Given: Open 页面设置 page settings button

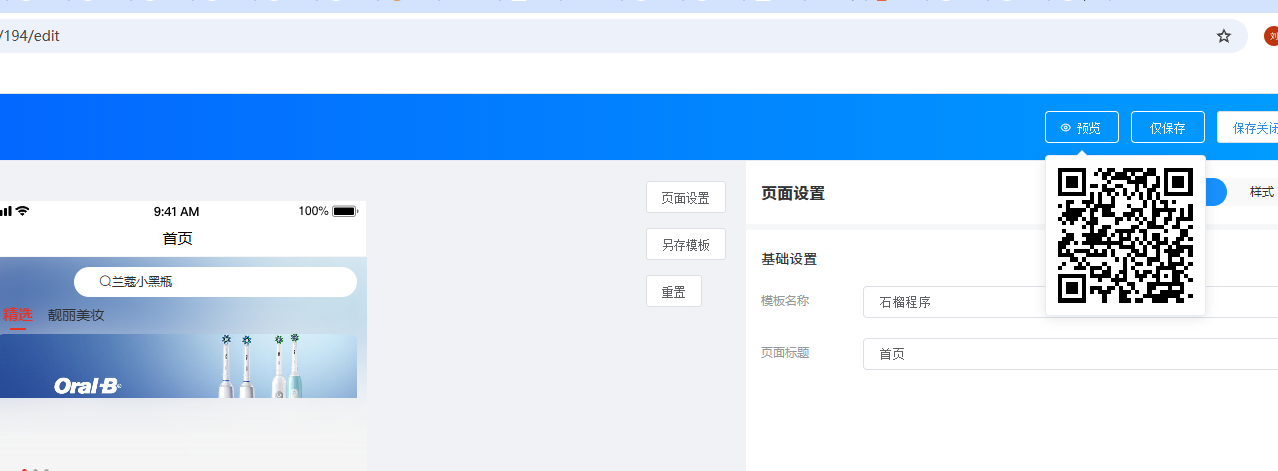Looking at the screenshot, I should pos(685,197).
